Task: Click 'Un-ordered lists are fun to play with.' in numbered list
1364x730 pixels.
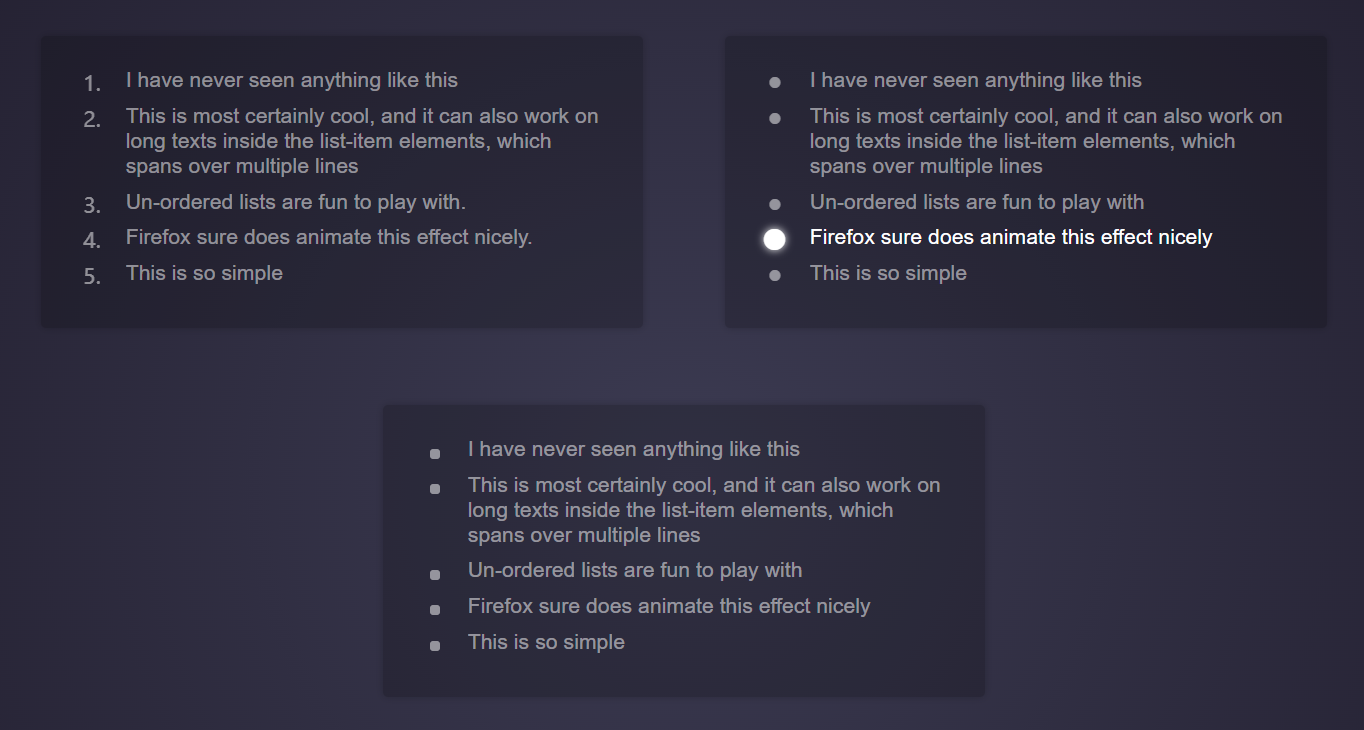Action: pos(296,202)
